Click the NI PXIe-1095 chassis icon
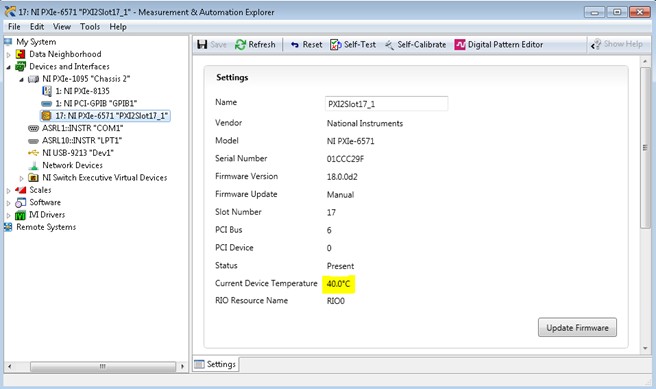 tap(33, 79)
